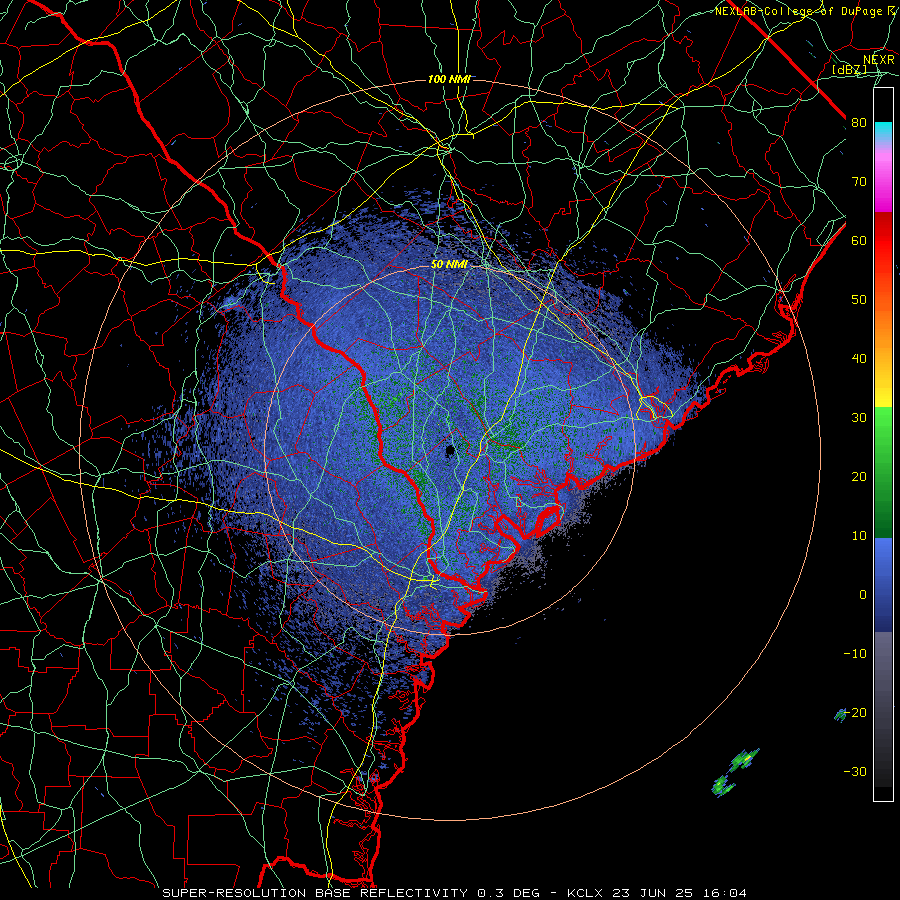Click the 80 dBZ value on the color scale
900x900 pixels.
click(859, 122)
